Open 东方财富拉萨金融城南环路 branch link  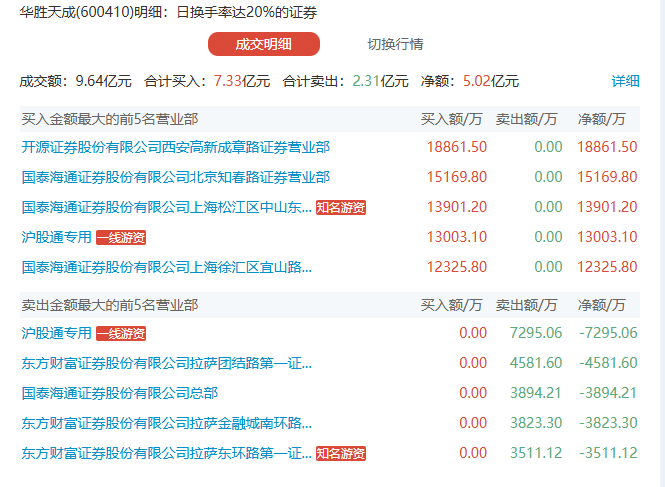point(166,423)
